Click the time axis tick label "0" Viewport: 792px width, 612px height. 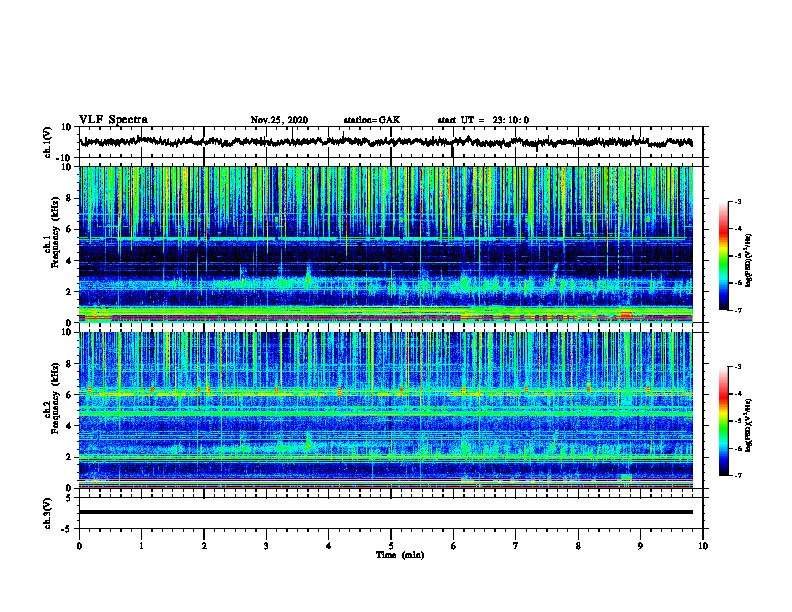79,546
